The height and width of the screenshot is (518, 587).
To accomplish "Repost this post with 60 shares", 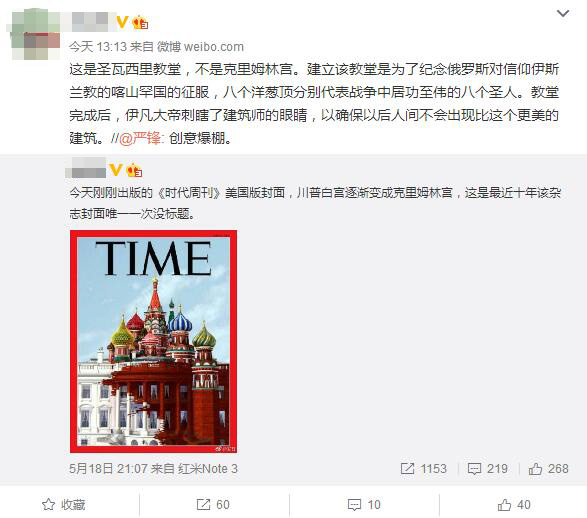I will (213, 505).
